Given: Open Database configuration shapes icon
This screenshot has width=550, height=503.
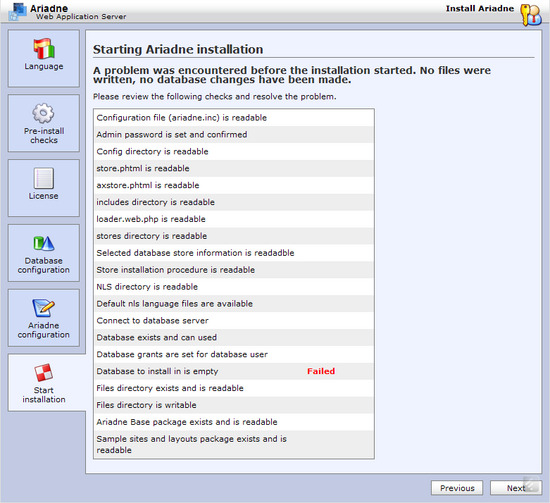Looking at the screenshot, I should point(44,243).
